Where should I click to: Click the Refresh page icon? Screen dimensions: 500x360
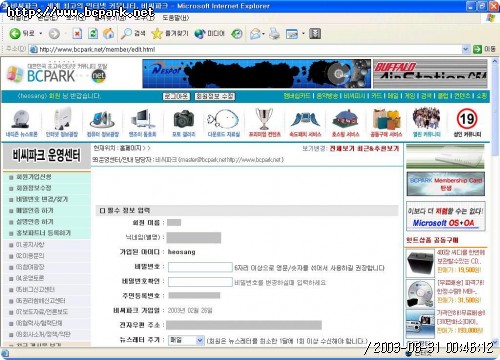[x=93, y=33]
